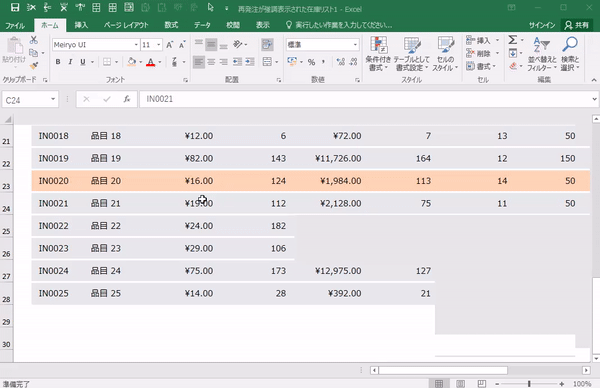The height and width of the screenshot is (388, 600).
Task: Change the text orientation angle
Action: click(x=238, y=44)
